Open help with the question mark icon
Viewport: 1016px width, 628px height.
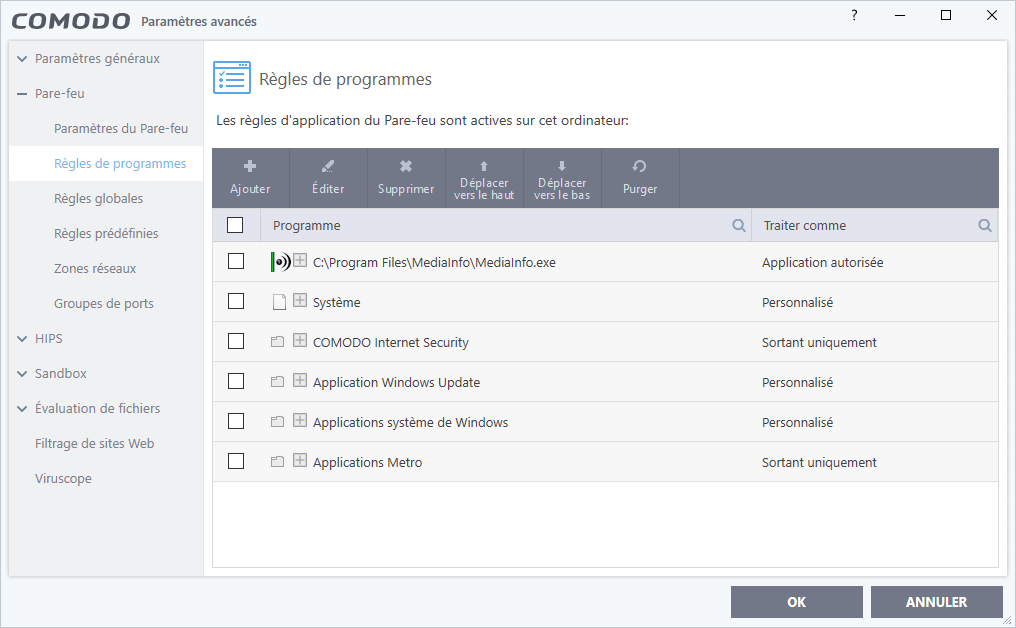coord(854,15)
